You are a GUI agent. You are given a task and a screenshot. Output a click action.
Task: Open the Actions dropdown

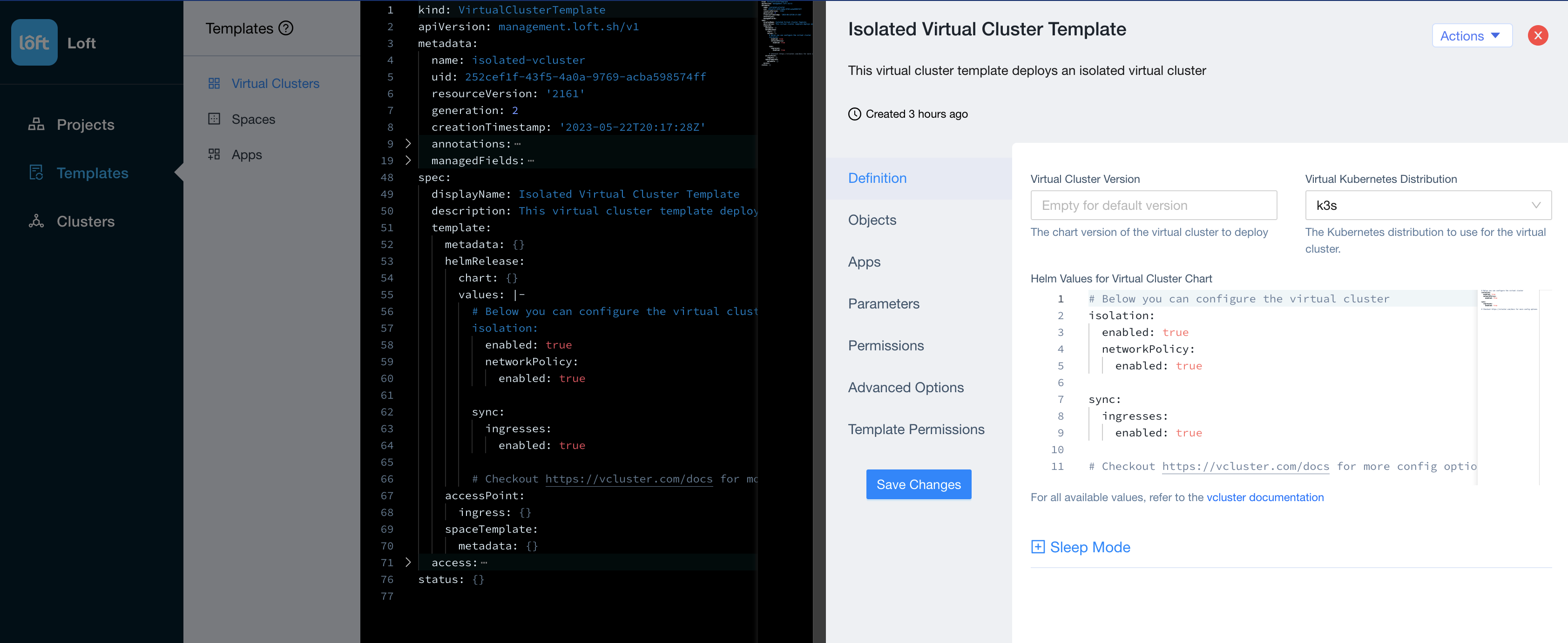click(1472, 35)
